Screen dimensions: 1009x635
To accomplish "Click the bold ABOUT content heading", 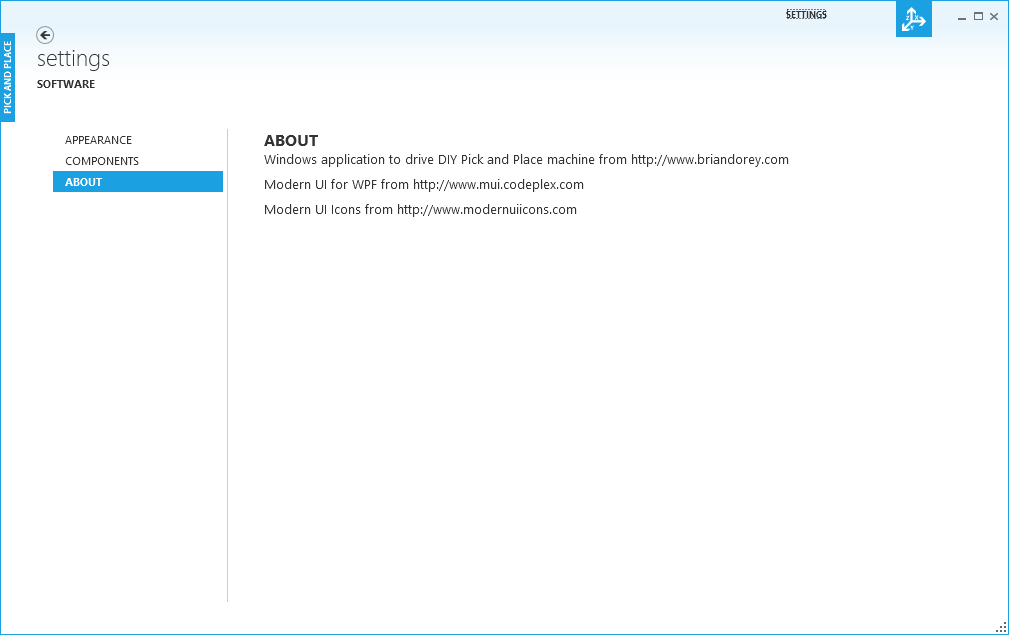I will tap(291, 141).
